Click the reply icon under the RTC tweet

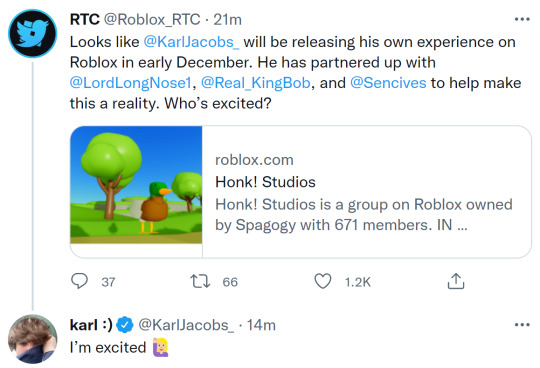(x=80, y=281)
